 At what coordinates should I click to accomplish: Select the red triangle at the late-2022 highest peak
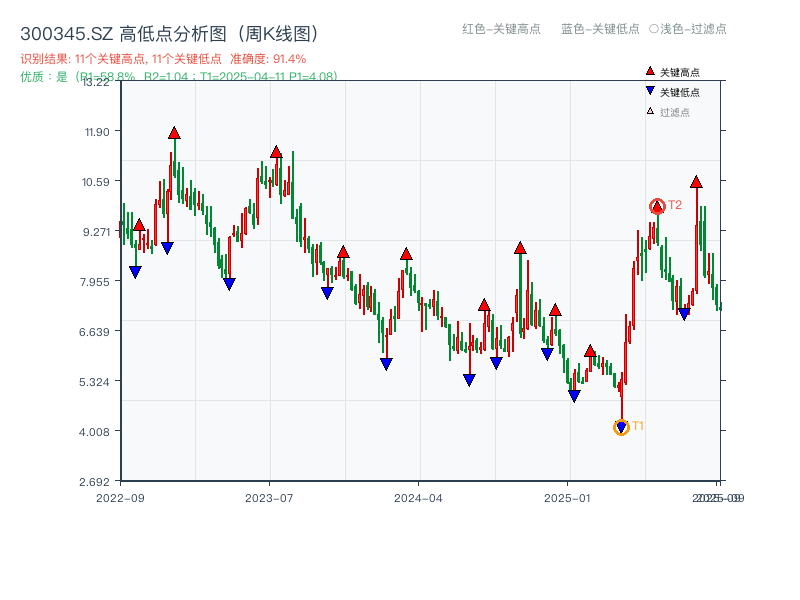tap(174, 131)
